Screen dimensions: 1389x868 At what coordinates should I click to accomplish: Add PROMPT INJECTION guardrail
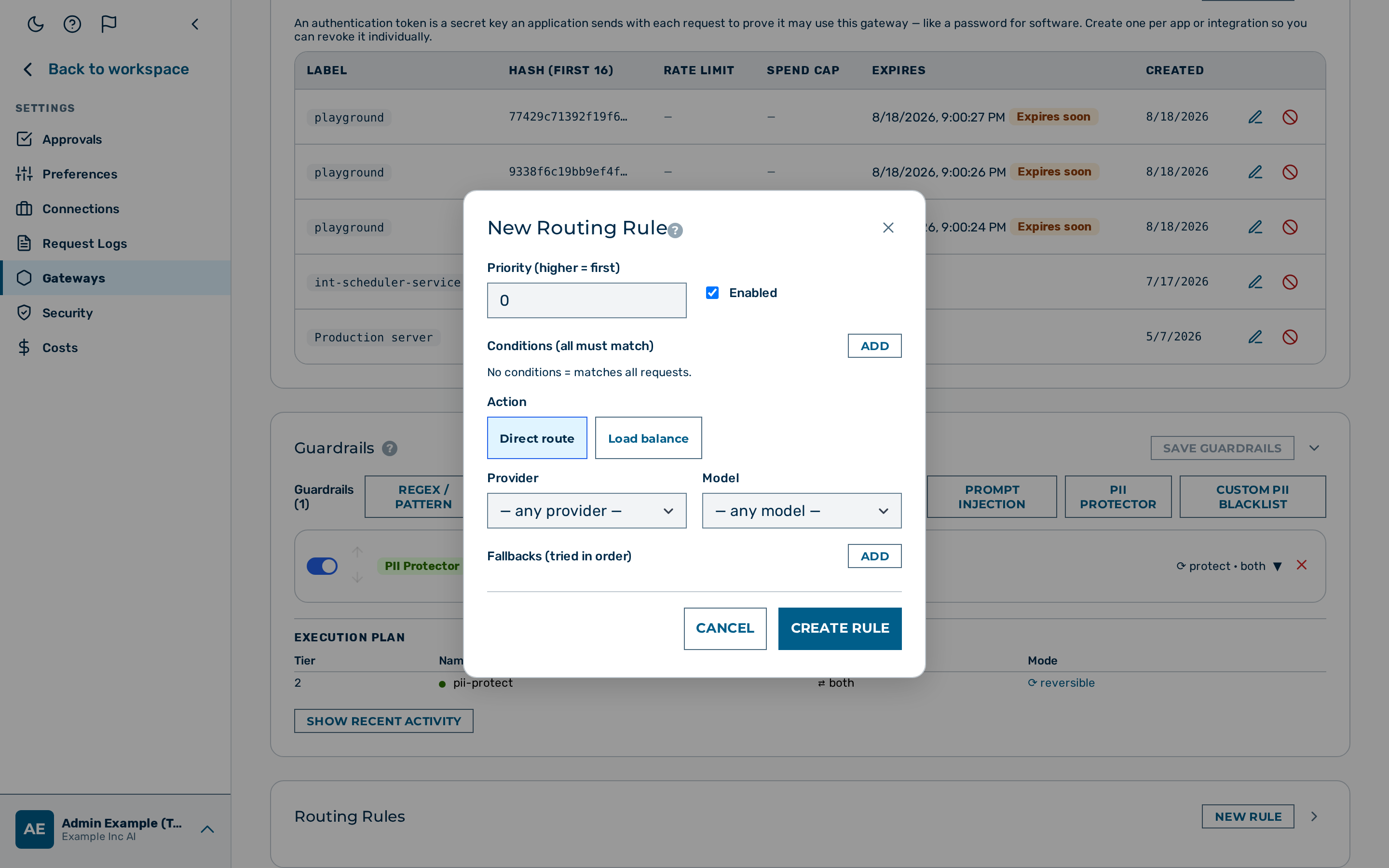click(x=991, y=497)
